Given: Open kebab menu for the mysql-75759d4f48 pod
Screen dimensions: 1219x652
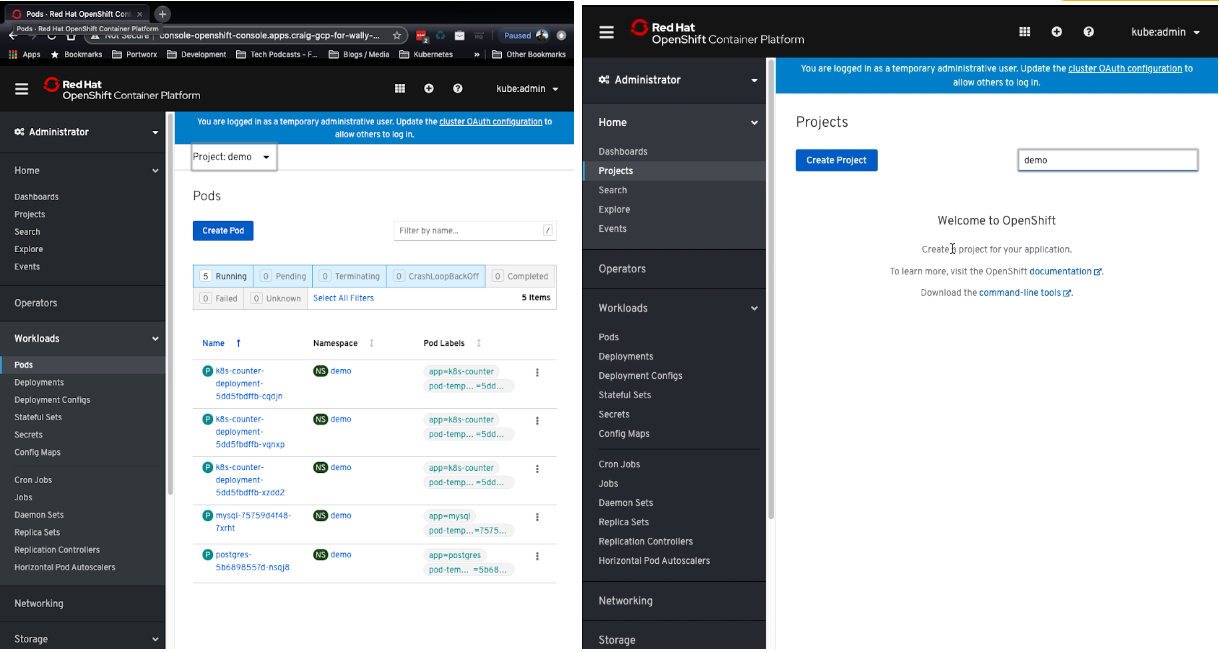Looking at the screenshot, I should [x=537, y=517].
